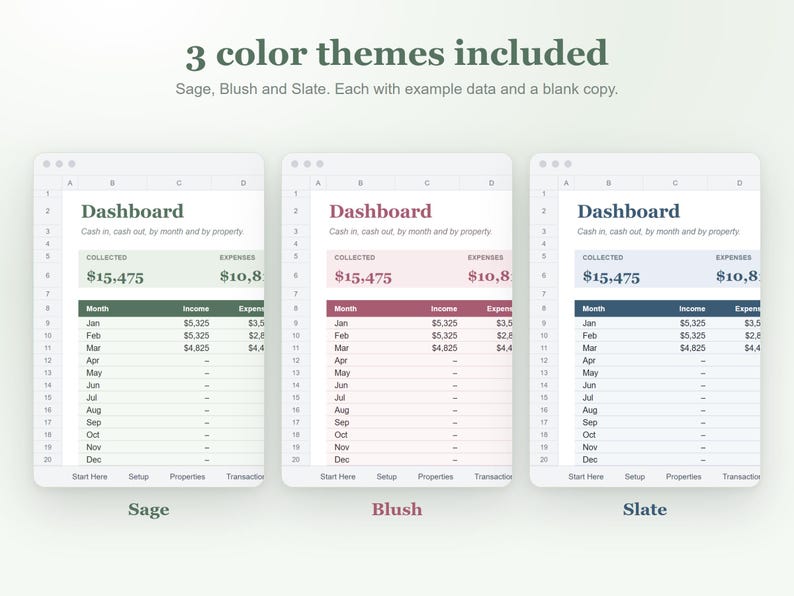Click the Month header in Blush table
The width and height of the screenshot is (794, 596).
coord(345,308)
